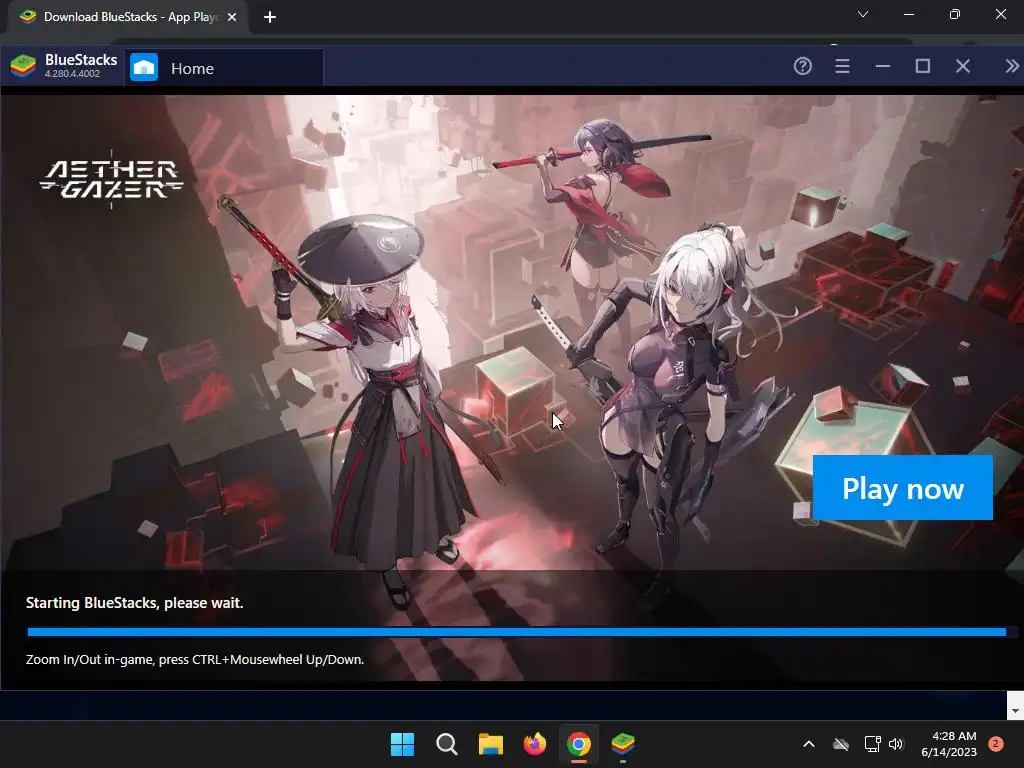Select the Download BlueStacks browser tab
This screenshot has width=1024, height=768.
127,17
